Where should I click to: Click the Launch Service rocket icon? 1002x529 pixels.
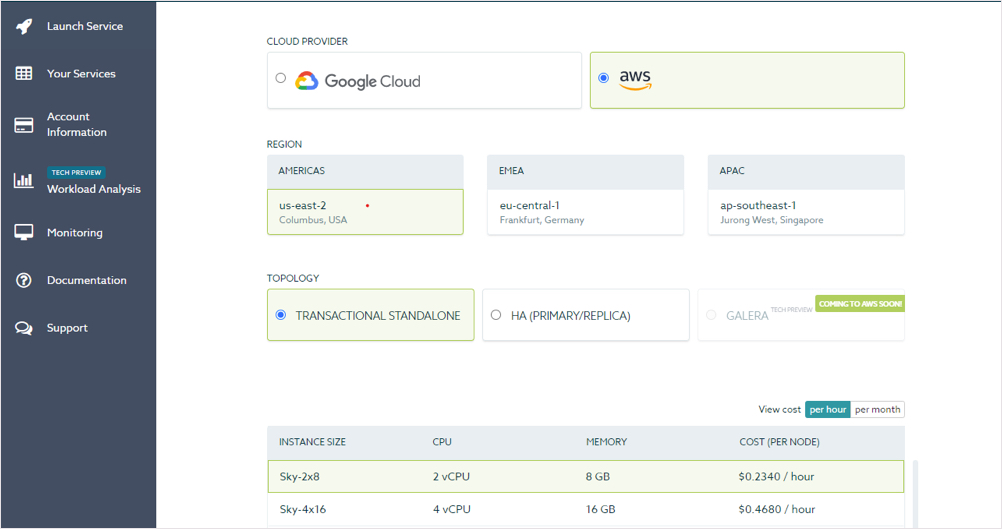tap(24, 27)
